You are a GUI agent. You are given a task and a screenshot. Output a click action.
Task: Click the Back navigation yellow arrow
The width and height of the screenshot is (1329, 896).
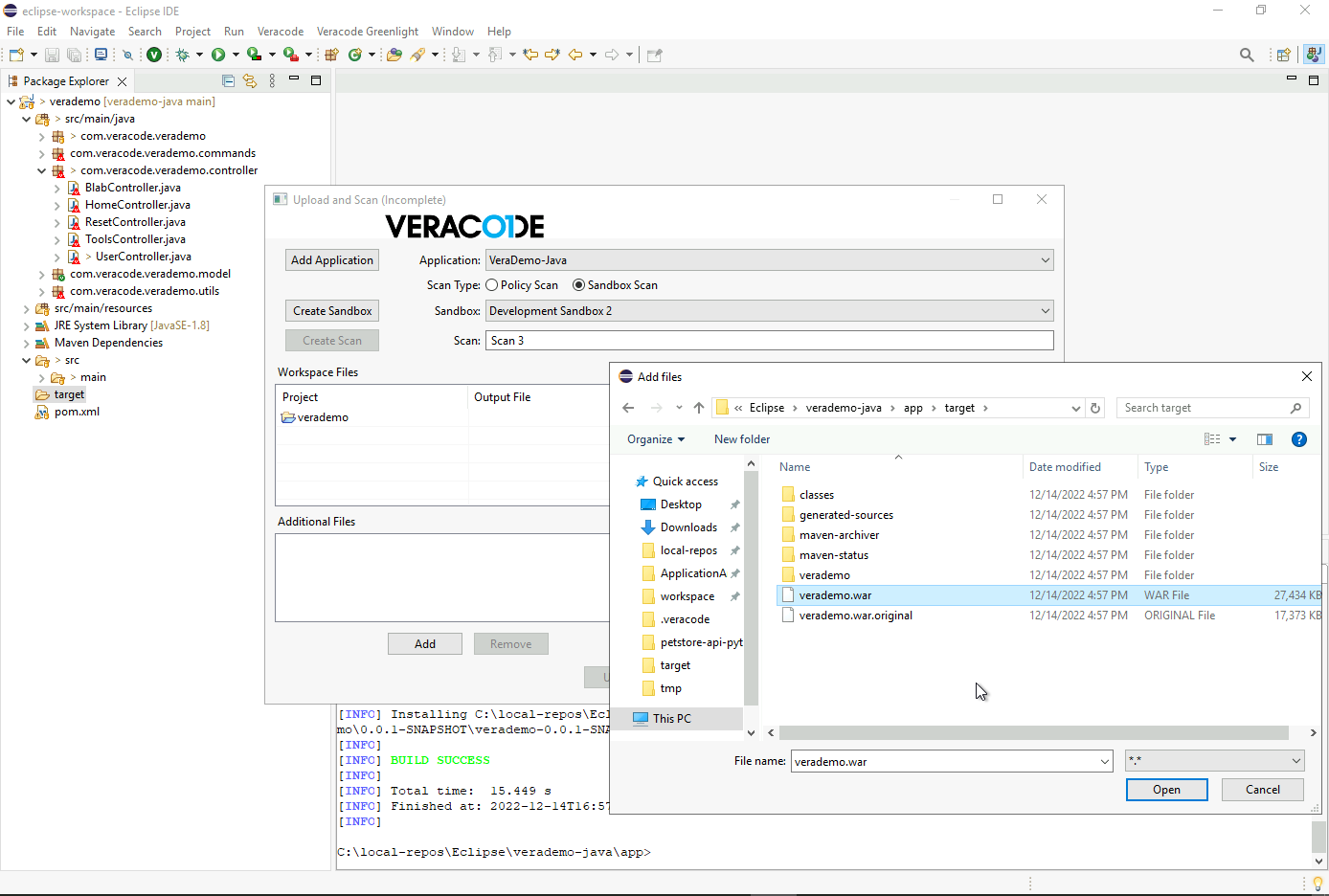click(x=575, y=56)
